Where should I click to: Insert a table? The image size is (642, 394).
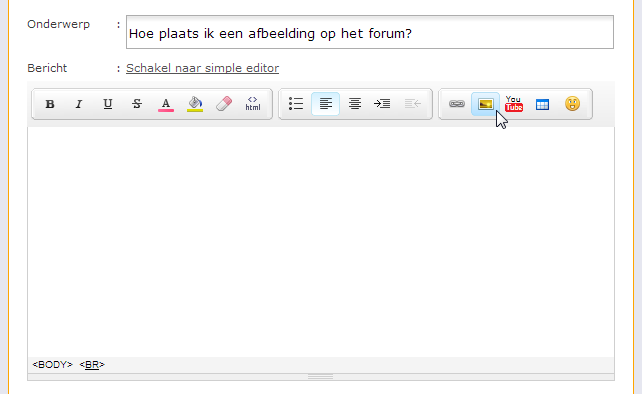(x=543, y=105)
